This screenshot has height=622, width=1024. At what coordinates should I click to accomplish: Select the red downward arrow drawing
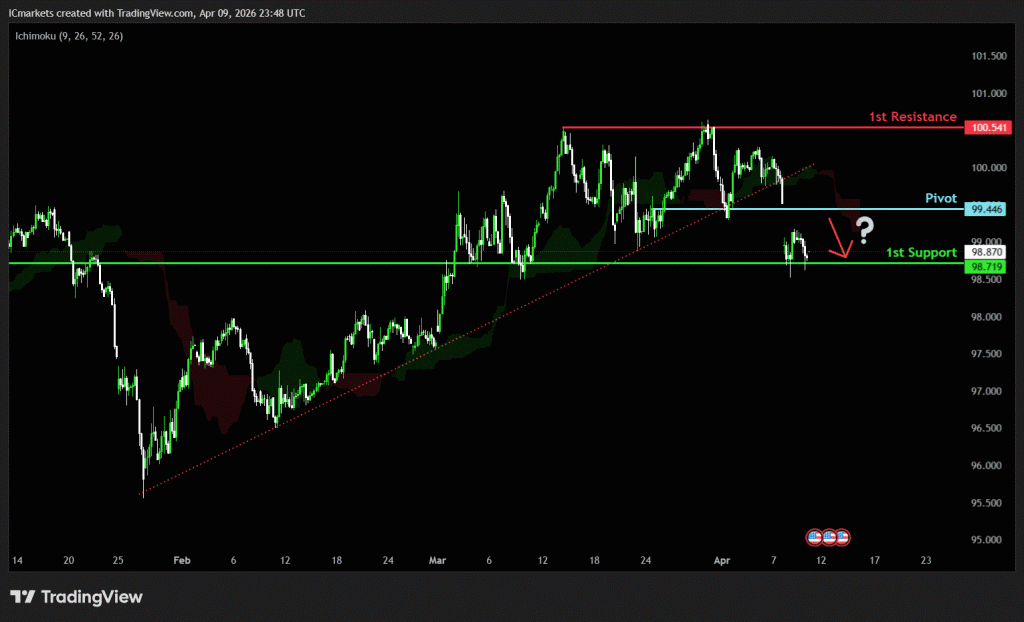[x=838, y=238]
